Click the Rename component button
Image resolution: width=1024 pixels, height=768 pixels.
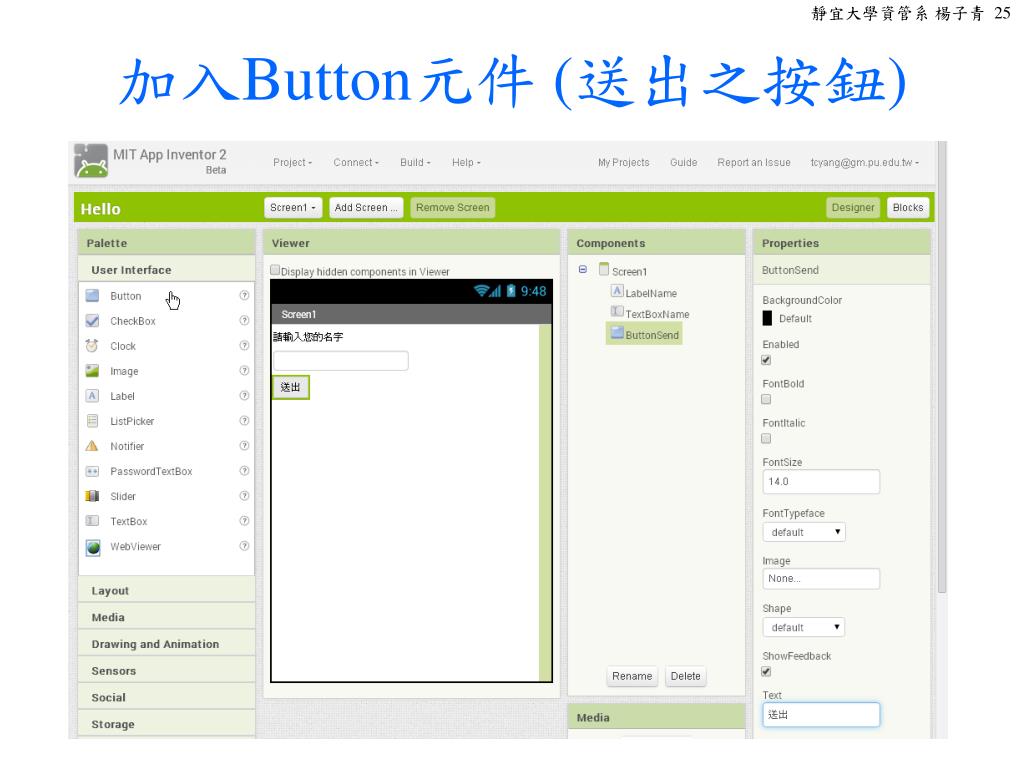[632, 677]
